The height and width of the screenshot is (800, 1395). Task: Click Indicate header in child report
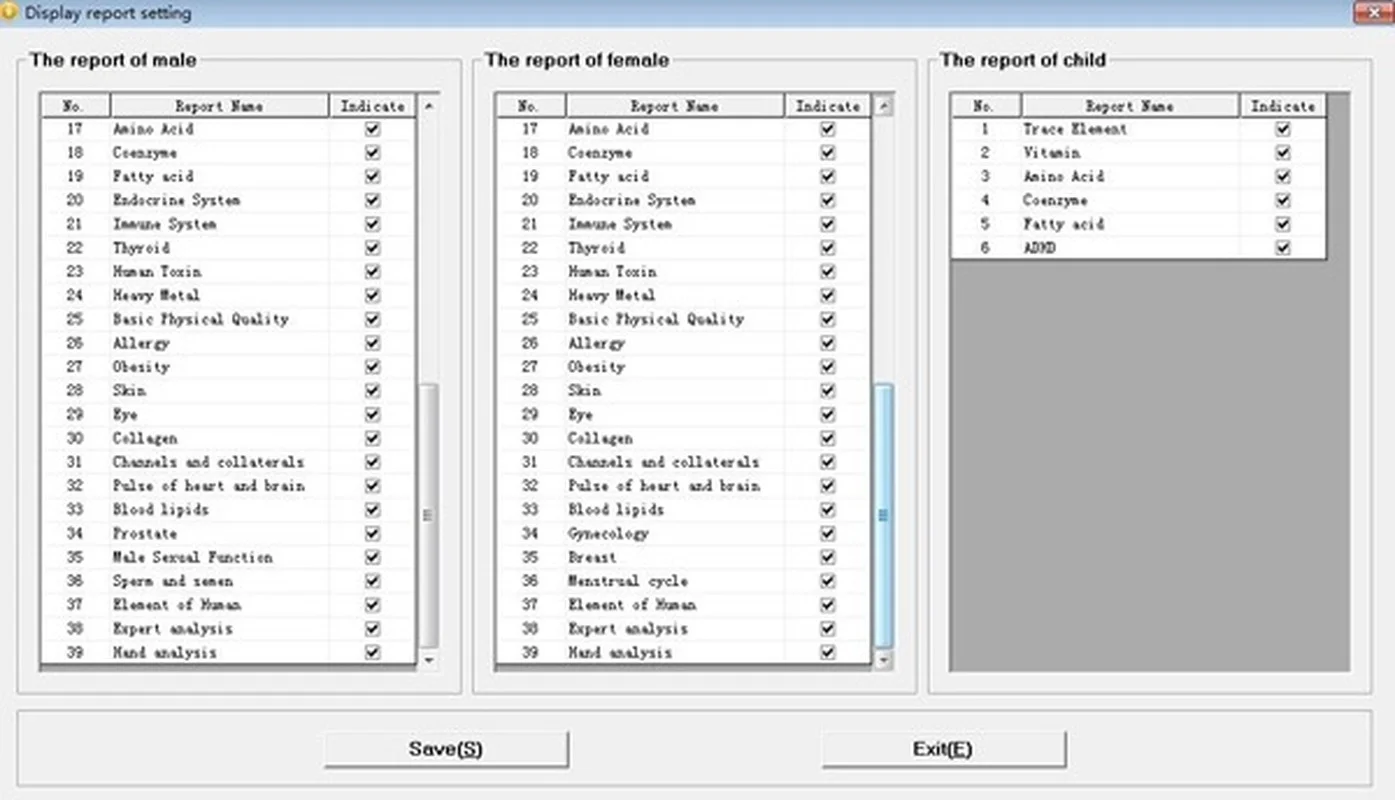(x=1283, y=106)
